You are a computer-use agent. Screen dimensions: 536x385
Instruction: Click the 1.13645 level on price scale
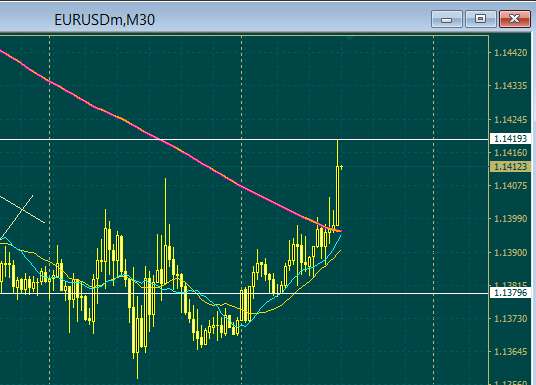[510, 351]
